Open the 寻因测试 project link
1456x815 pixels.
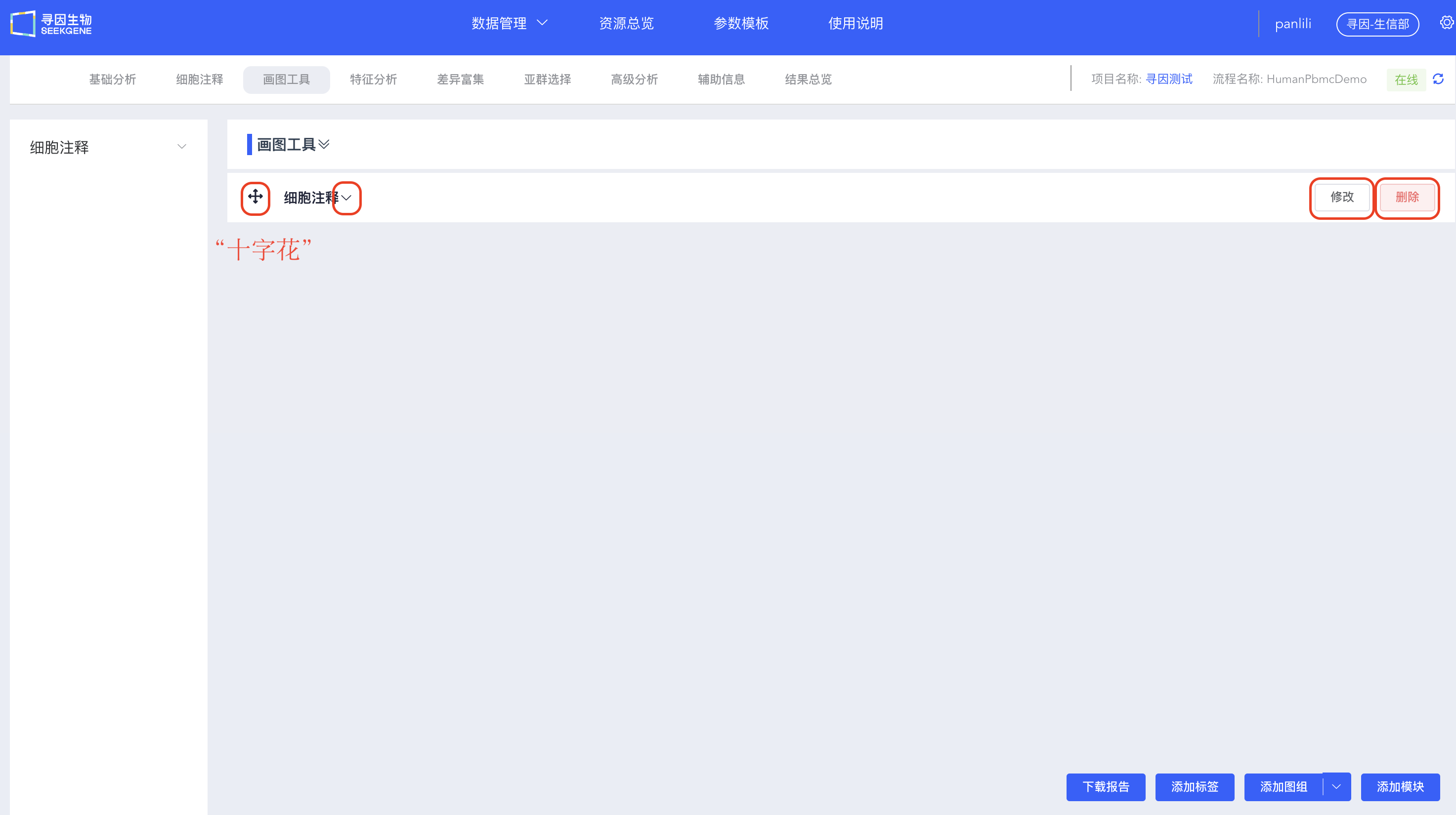[x=1169, y=79]
